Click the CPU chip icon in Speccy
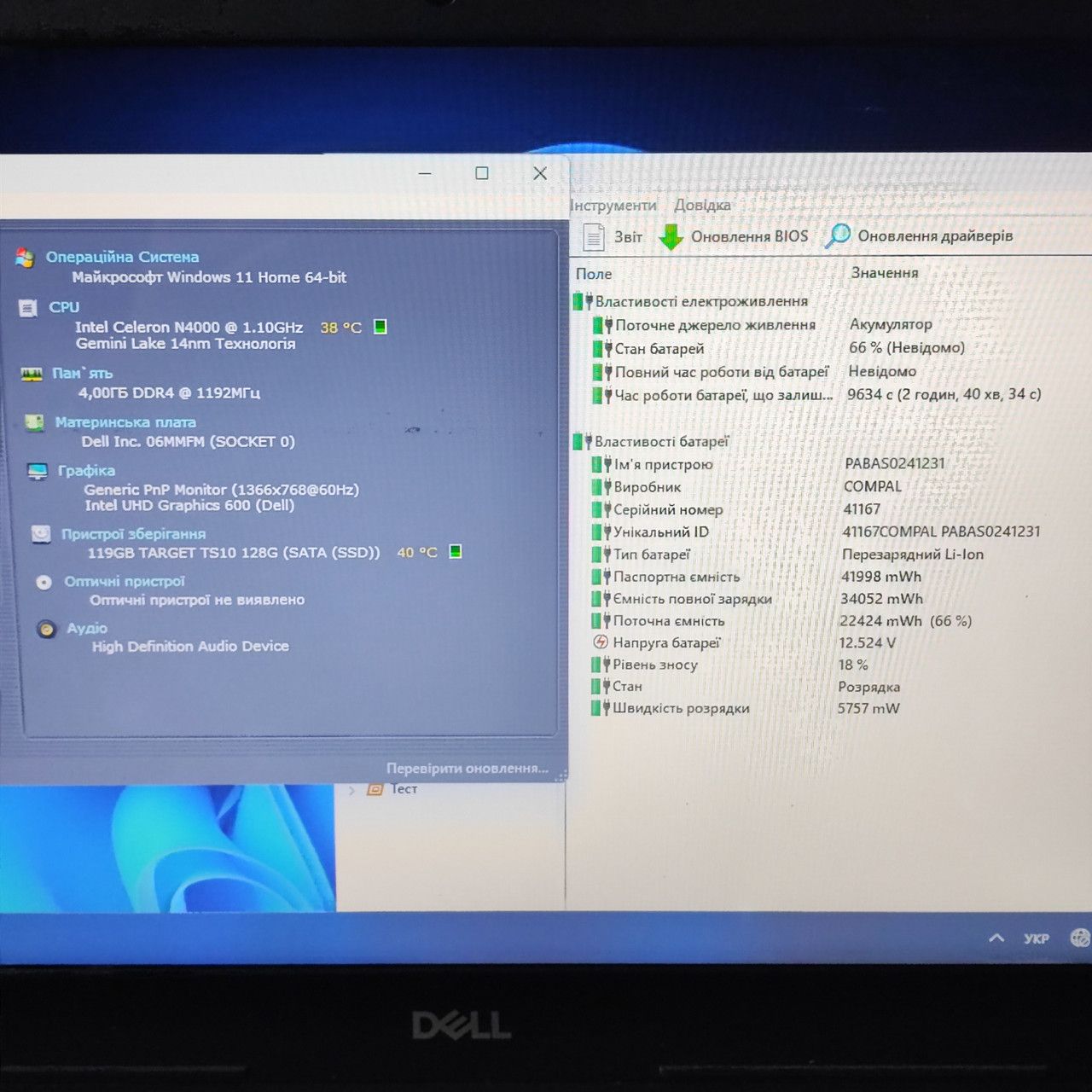 click(28, 308)
